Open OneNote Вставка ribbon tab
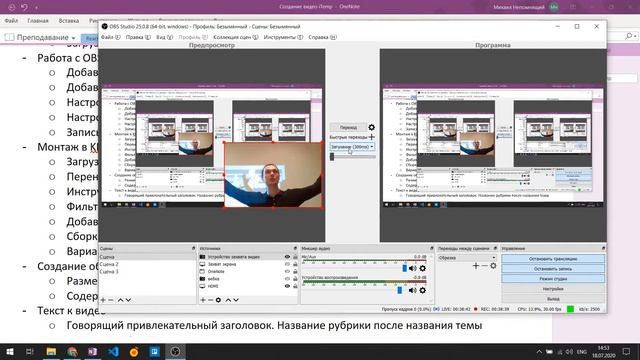 pos(69,20)
